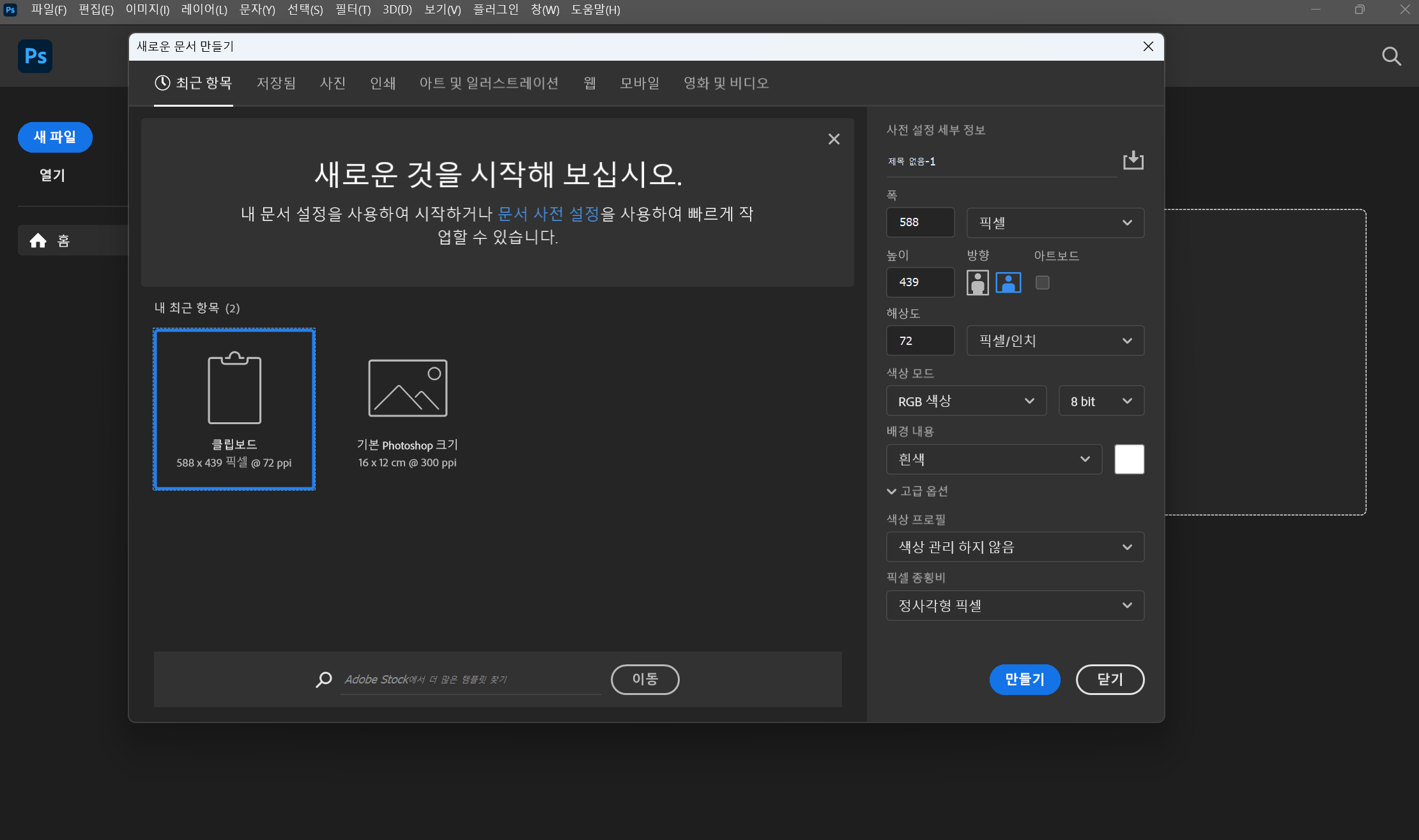Open the resolution unit 픽셀/인치 dropdown
The height and width of the screenshot is (840, 1419).
(1055, 340)
